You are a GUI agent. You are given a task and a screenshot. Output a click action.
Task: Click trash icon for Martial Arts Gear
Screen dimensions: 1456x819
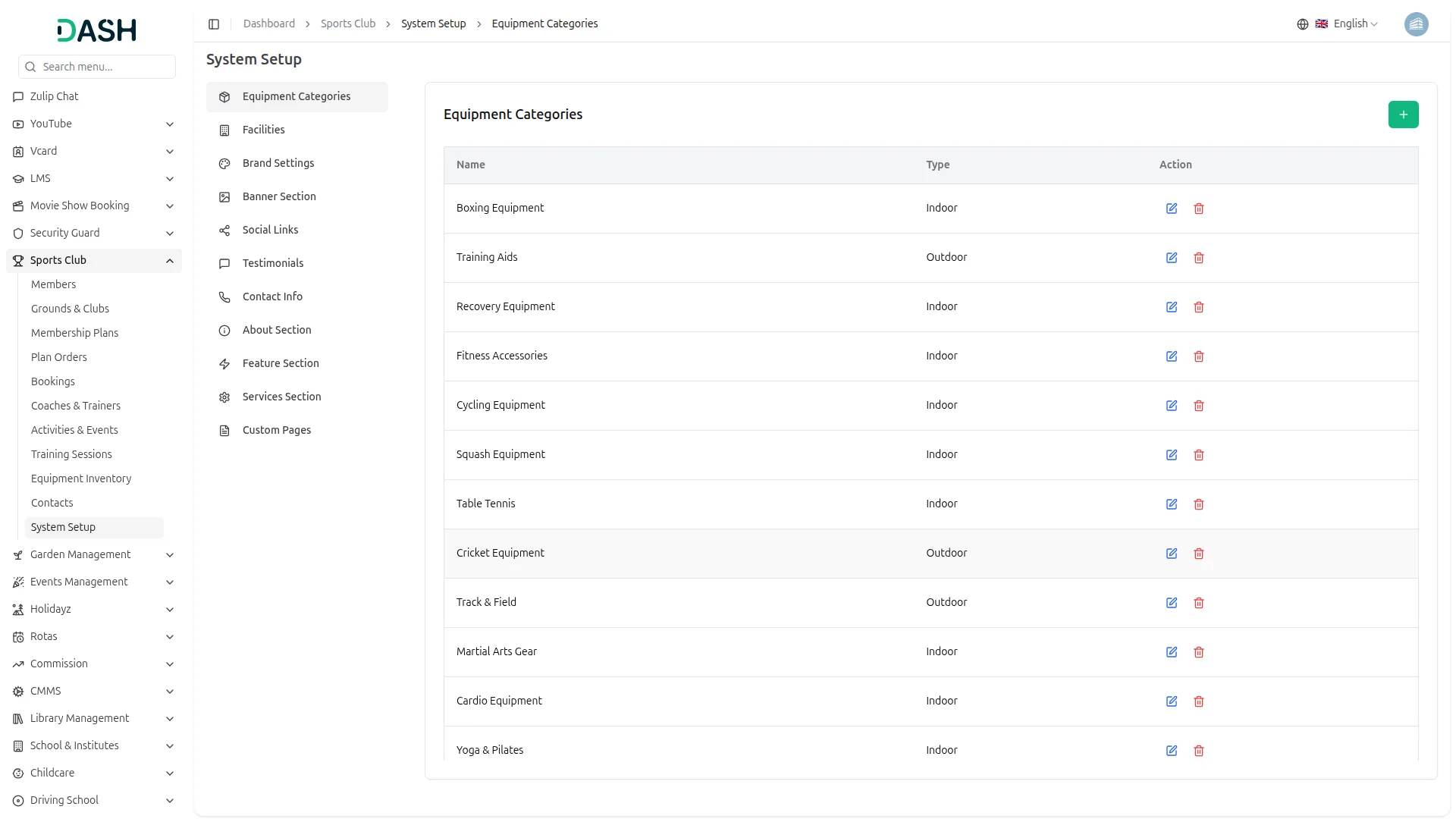point(1198,652)
